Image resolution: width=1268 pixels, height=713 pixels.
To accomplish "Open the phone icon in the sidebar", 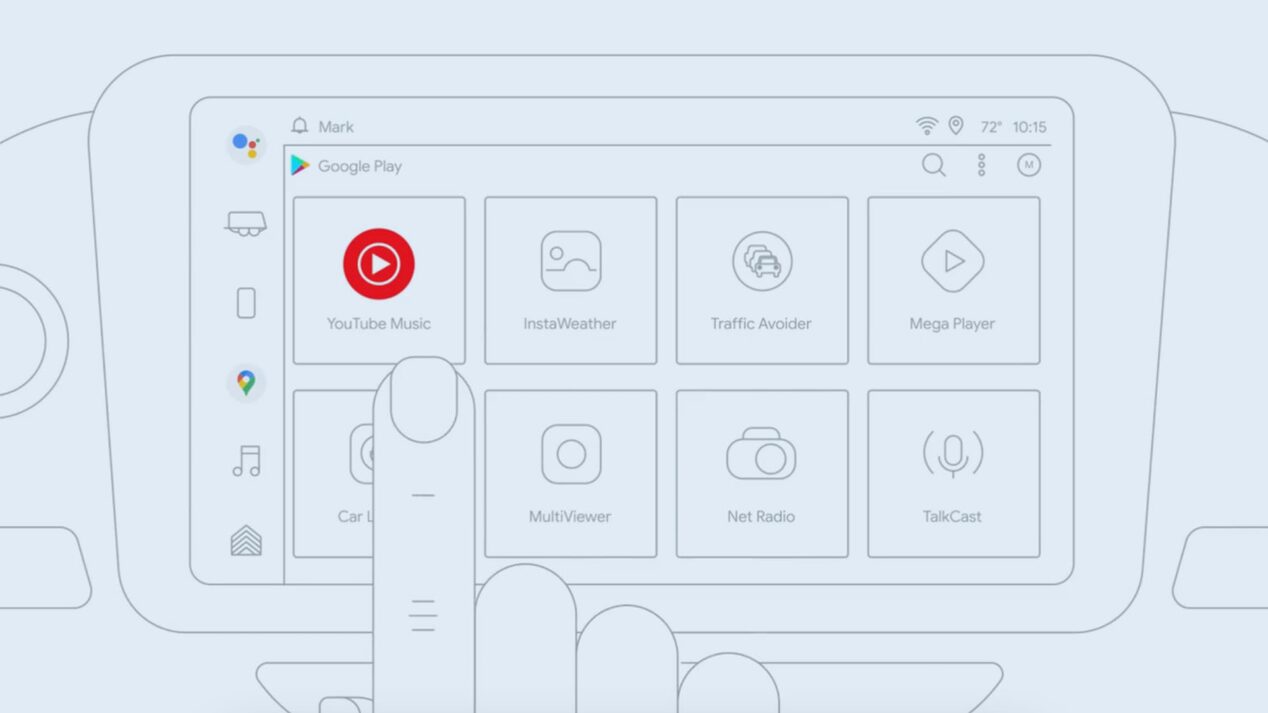I will pyautogui.click(x=245, y=303).
